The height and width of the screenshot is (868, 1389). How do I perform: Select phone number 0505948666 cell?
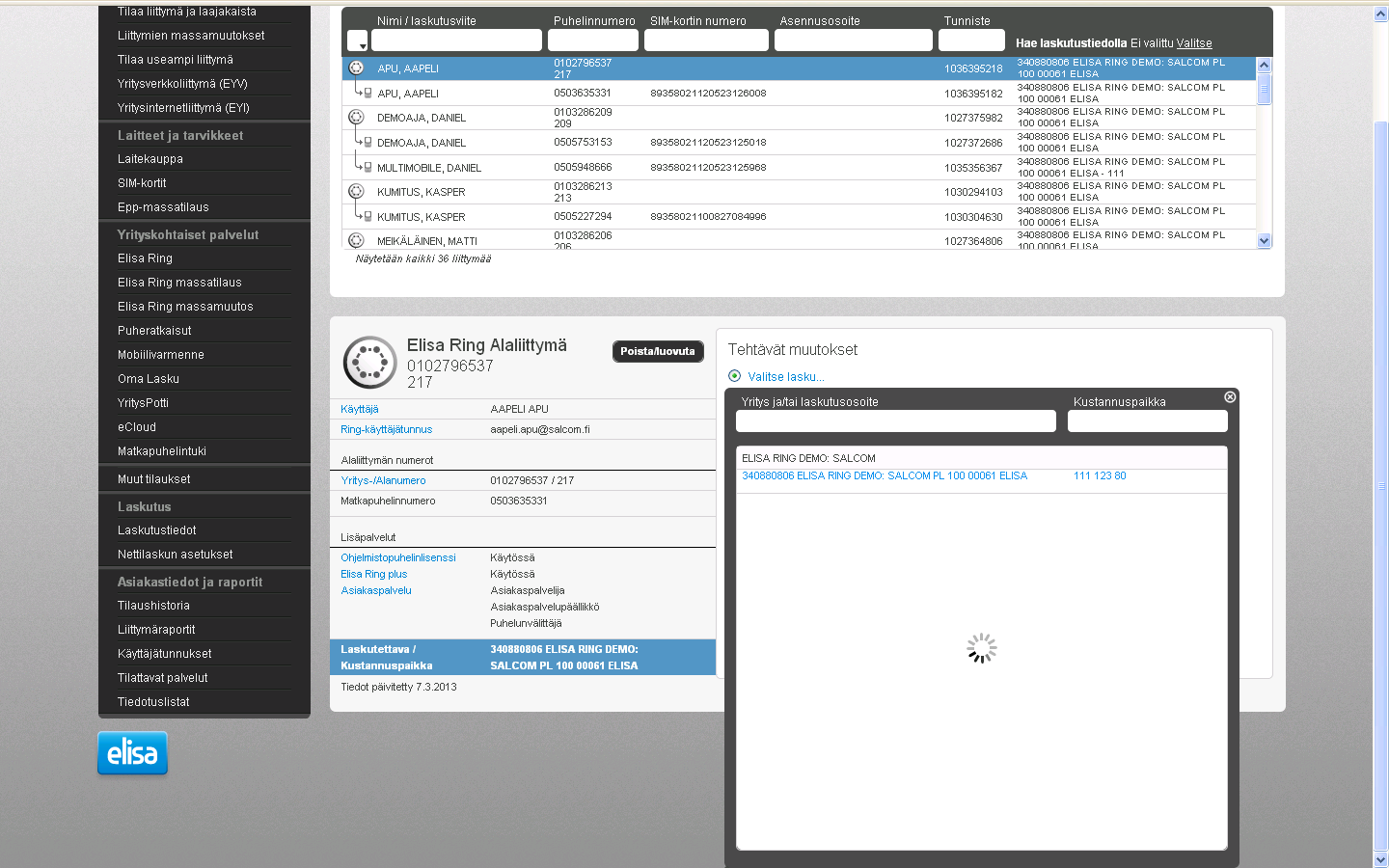(x=583, y=167)
